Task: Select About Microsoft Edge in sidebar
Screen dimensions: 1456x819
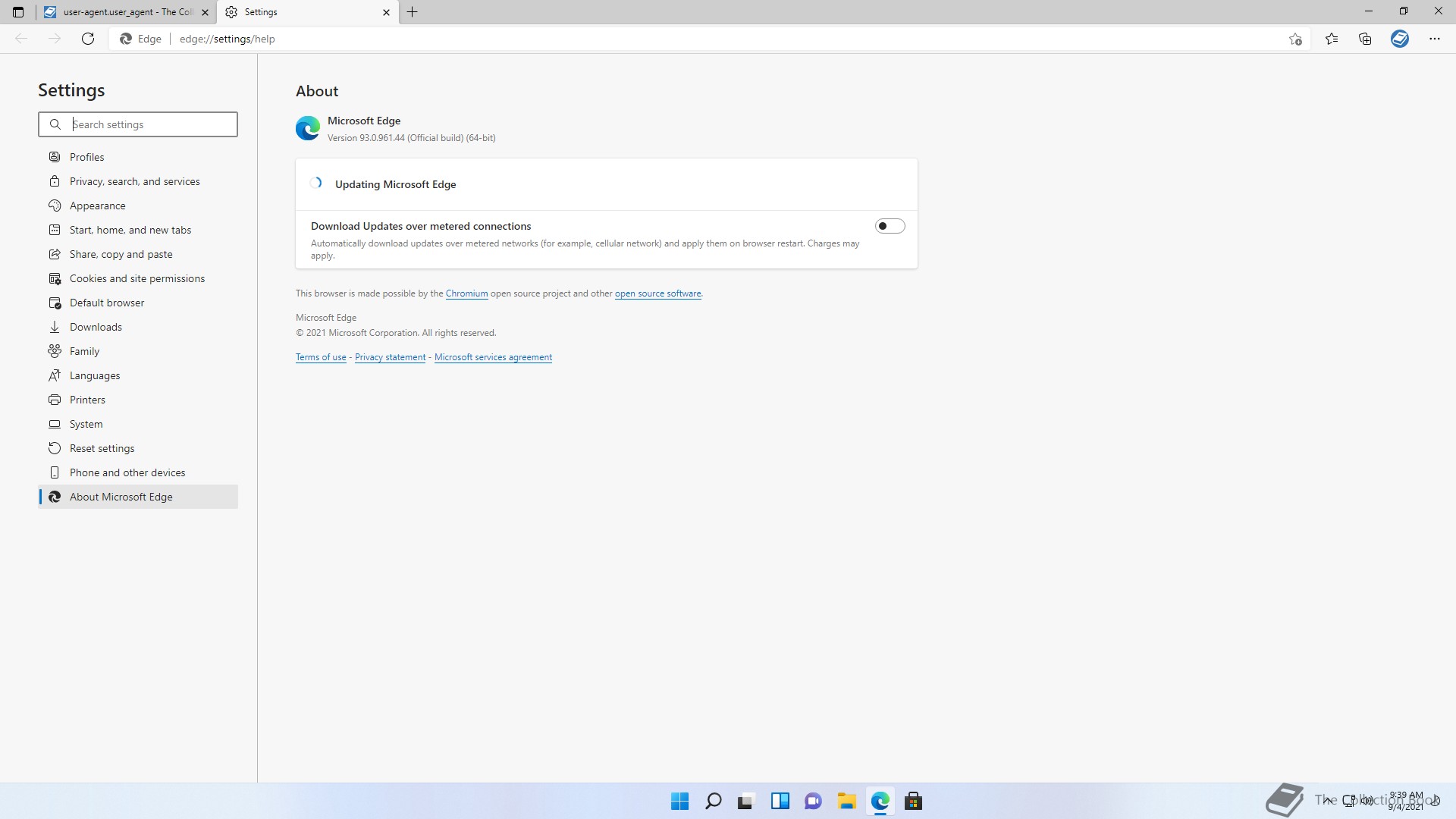Action: [138, 497]
